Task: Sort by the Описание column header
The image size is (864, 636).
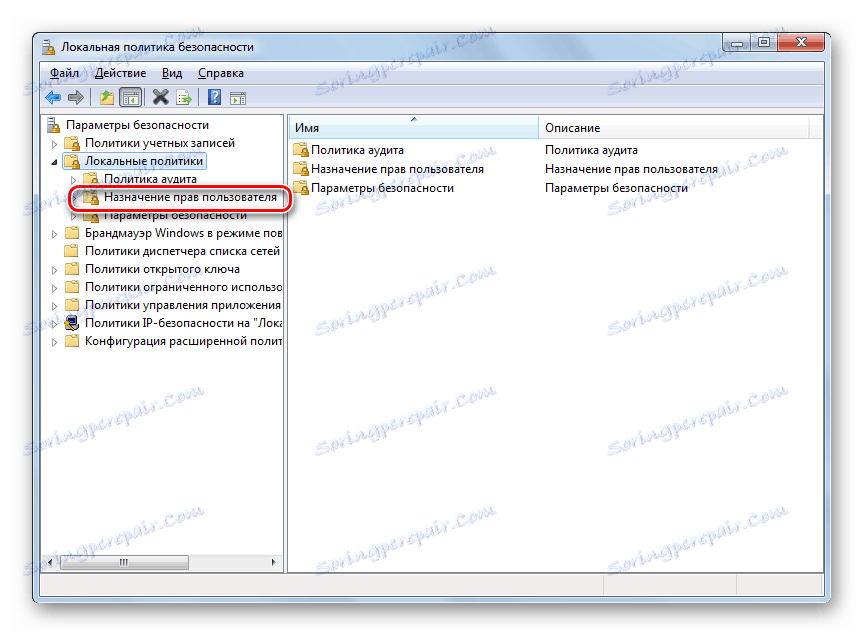Action: click(x=673, y=128)
